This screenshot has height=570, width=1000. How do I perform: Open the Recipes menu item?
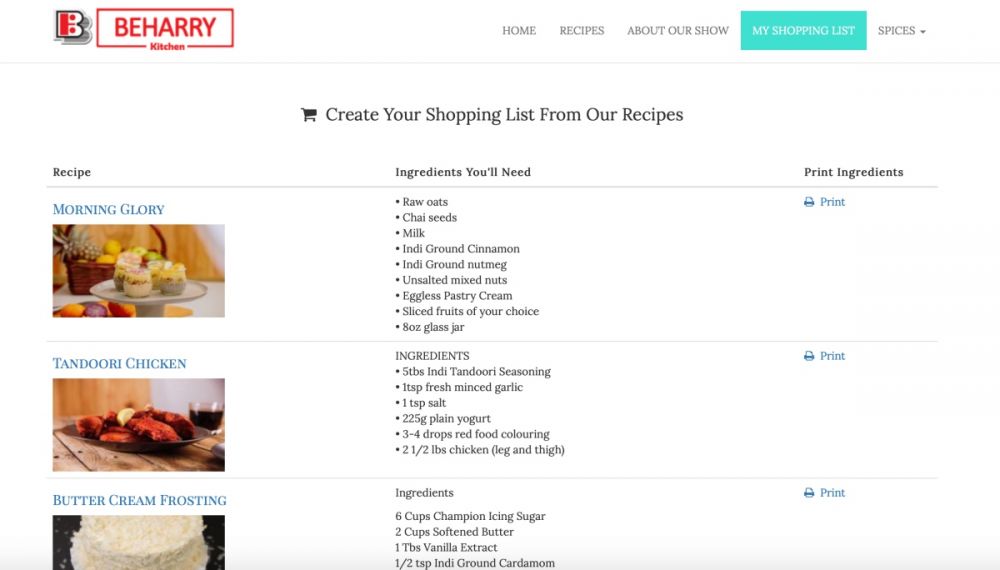[582, 31]
